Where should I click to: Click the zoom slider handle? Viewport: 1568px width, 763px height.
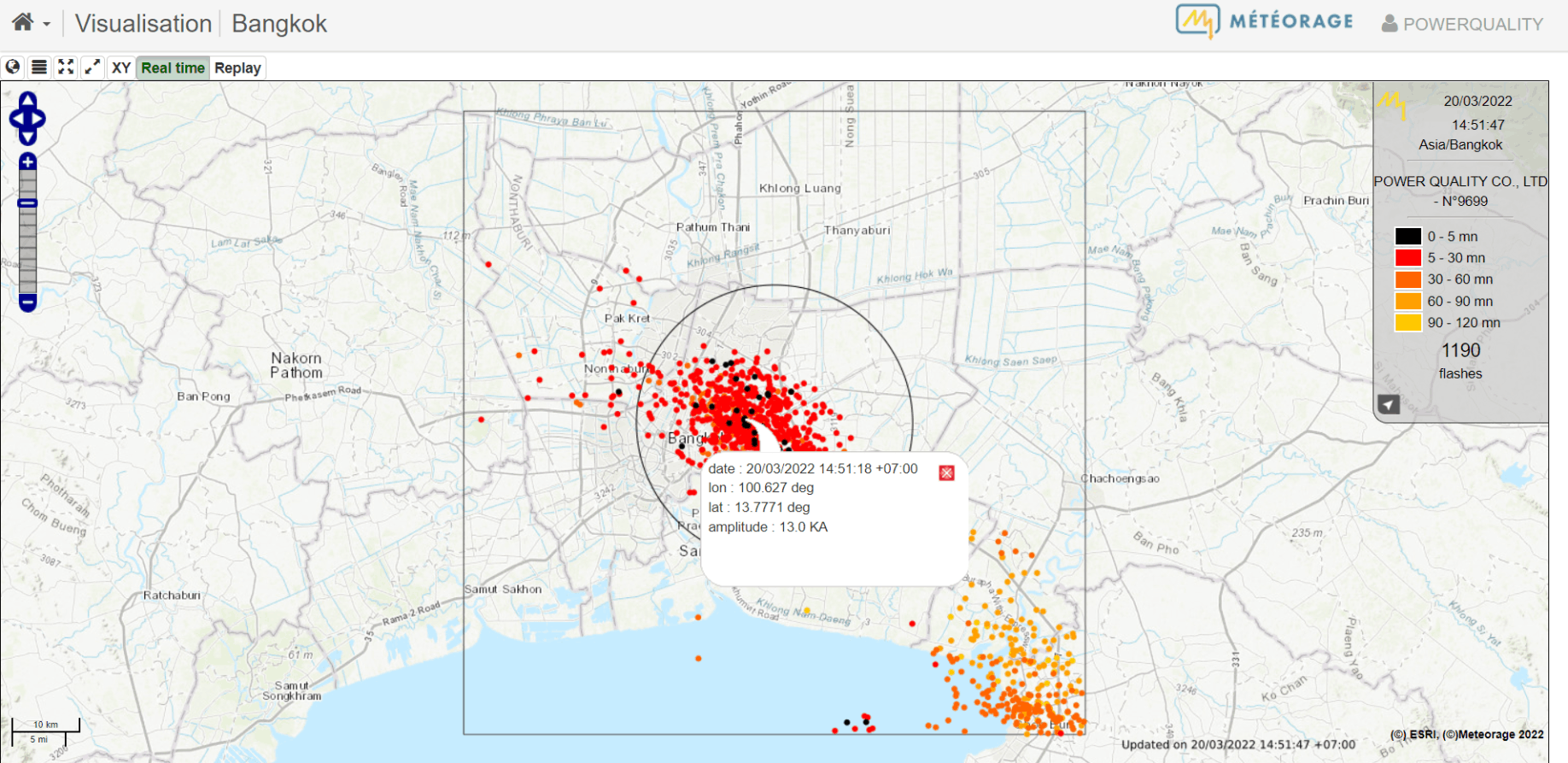coord(27,203)
